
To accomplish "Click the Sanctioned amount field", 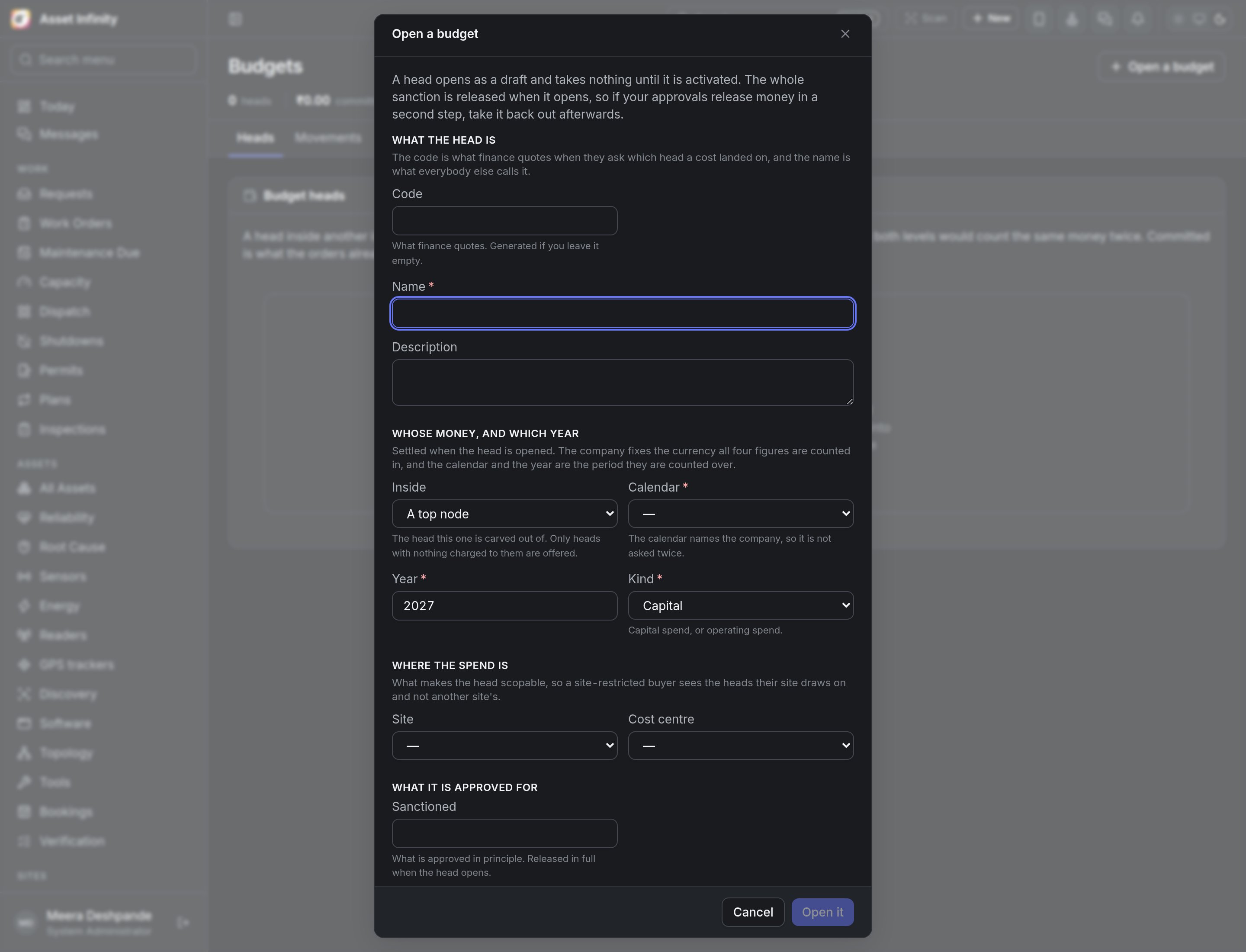I will pyautogui.click(x=504, y=833).
